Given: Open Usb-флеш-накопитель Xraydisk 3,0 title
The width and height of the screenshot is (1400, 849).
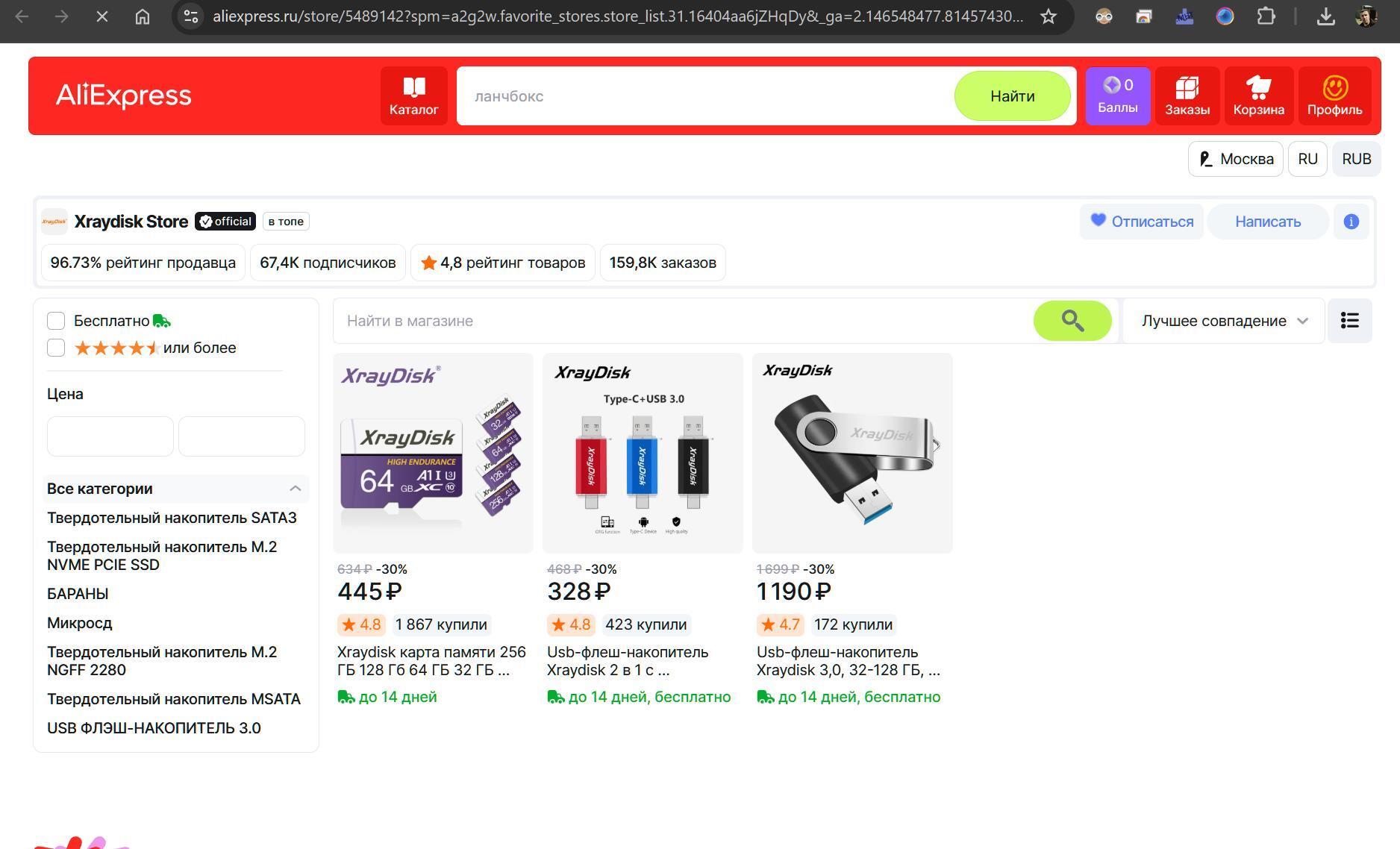Looking at the screenshot, I should (849, 661).
